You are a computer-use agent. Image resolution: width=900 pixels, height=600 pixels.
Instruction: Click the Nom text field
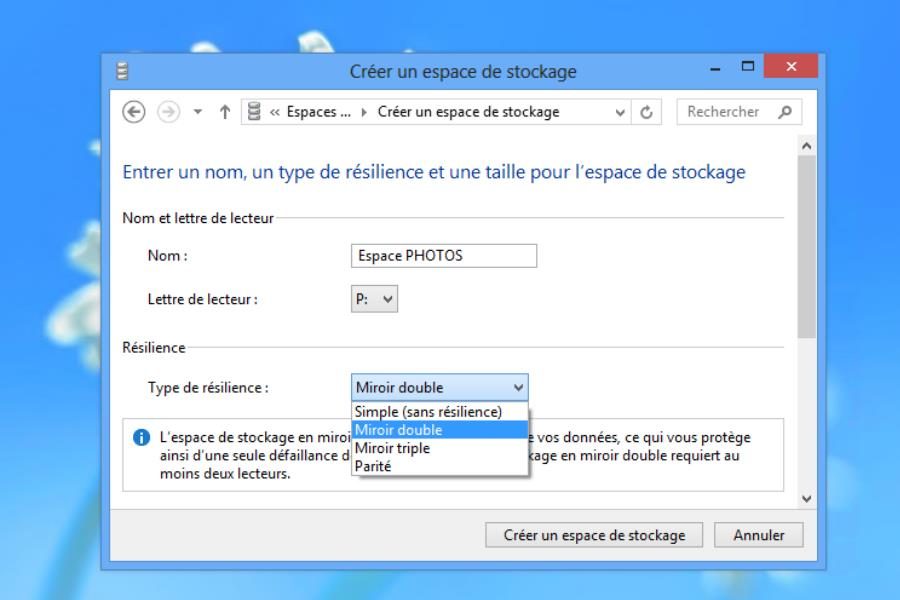point(444,256)
